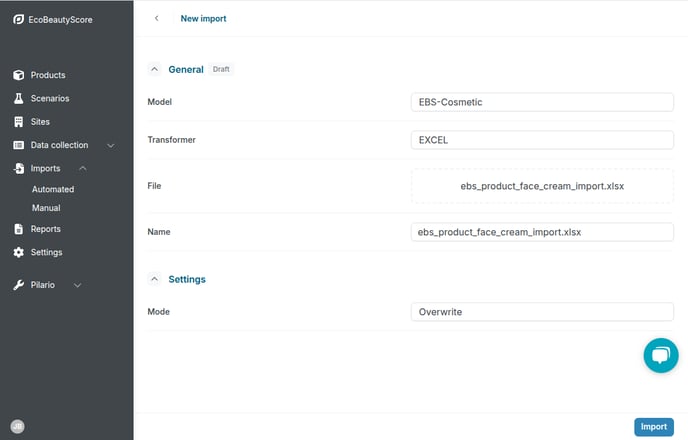Screen dimensions: 688x440
Task: Open the Model dropdown showing EBS-Cosmetic
Action: point(542,102)
